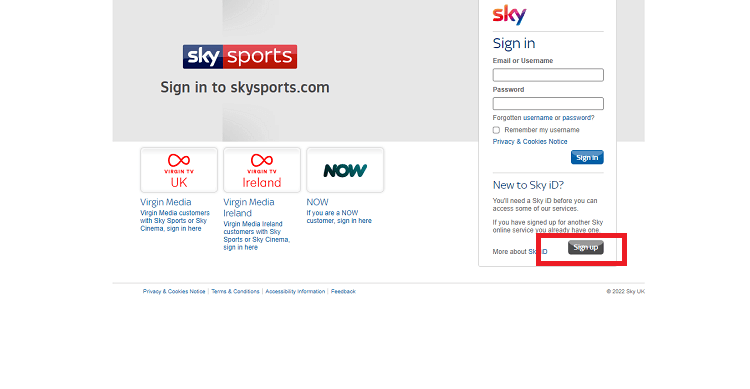Screen dimensions: 750x389
Task: Click the grey Sign up button
Action: 585,247
